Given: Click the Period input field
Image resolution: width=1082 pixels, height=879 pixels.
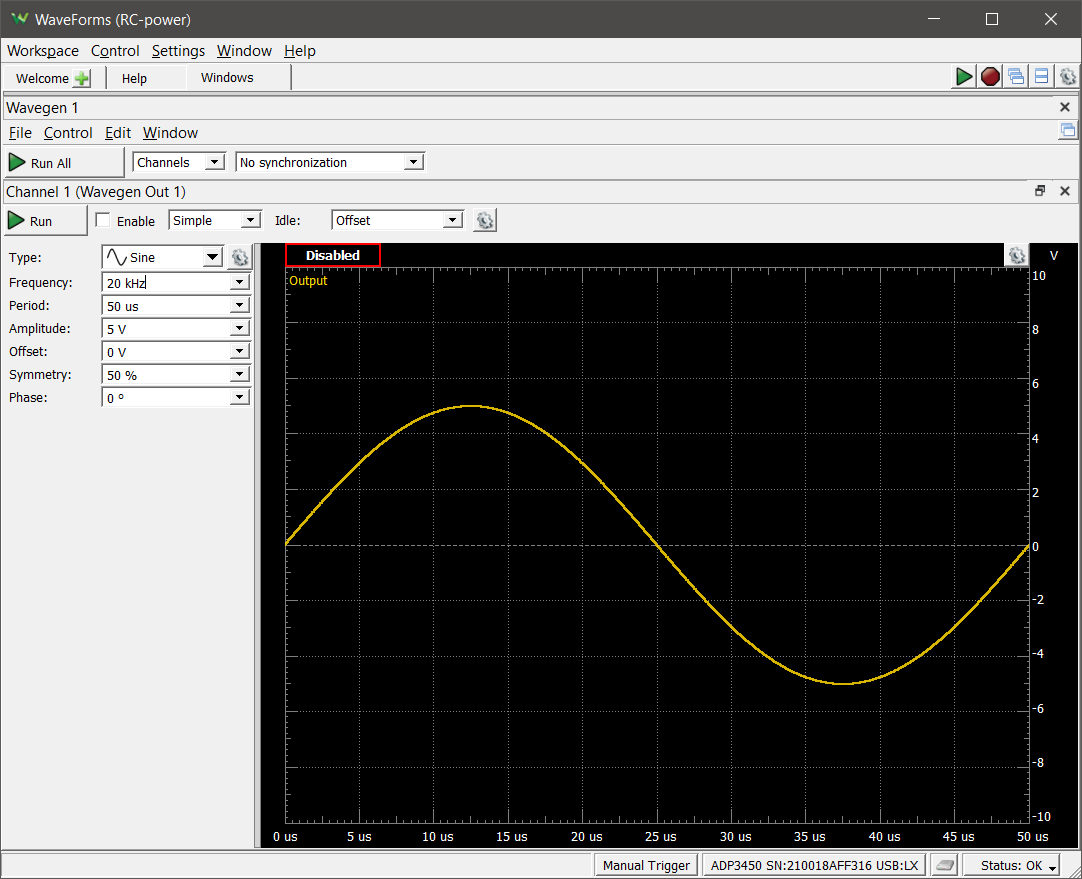Looking at the screenshot, I should pos(166,305).
